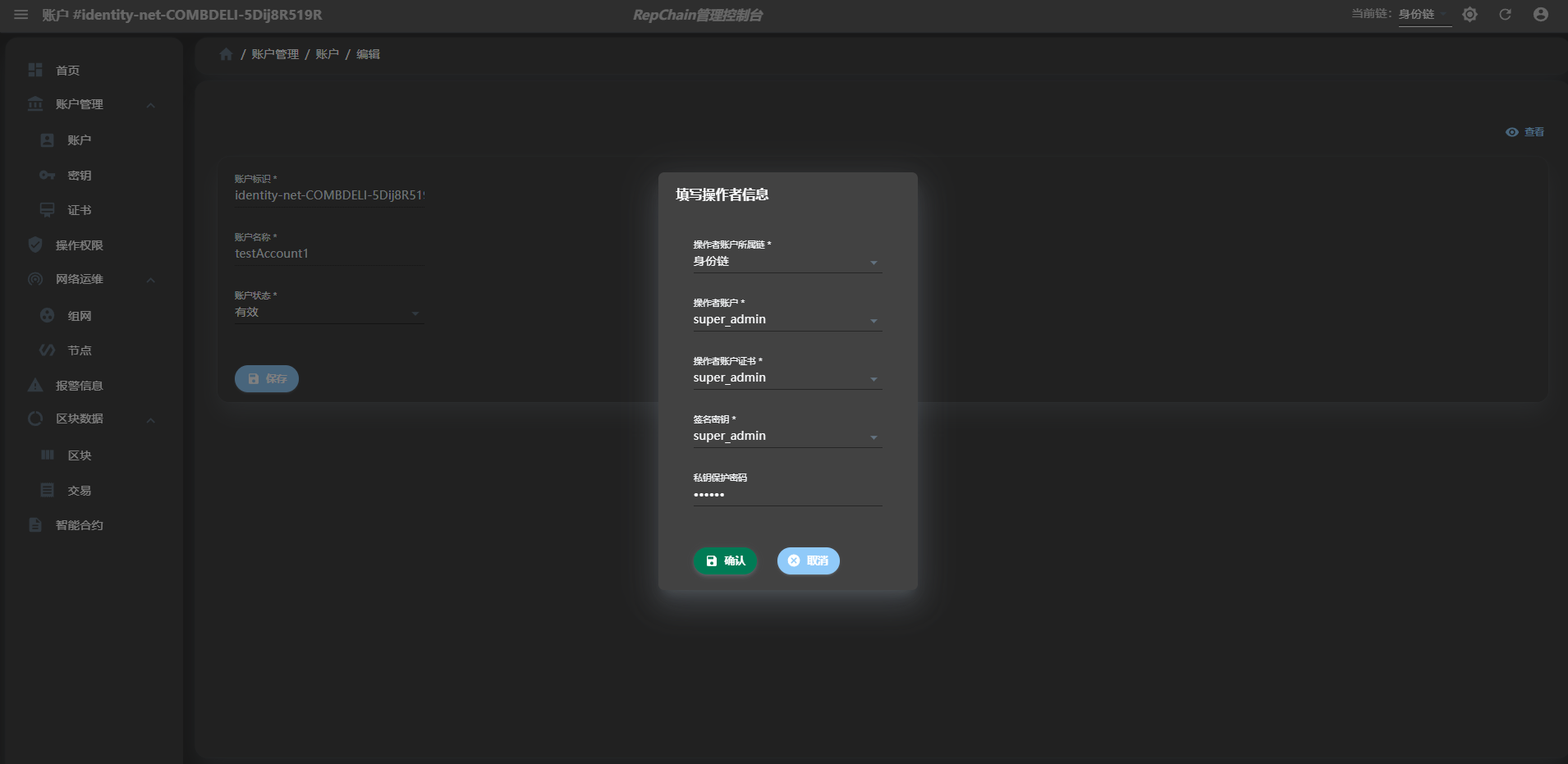Open the 操作者账户证书 dropdown
1568x764 pixels.
(787, 378)
